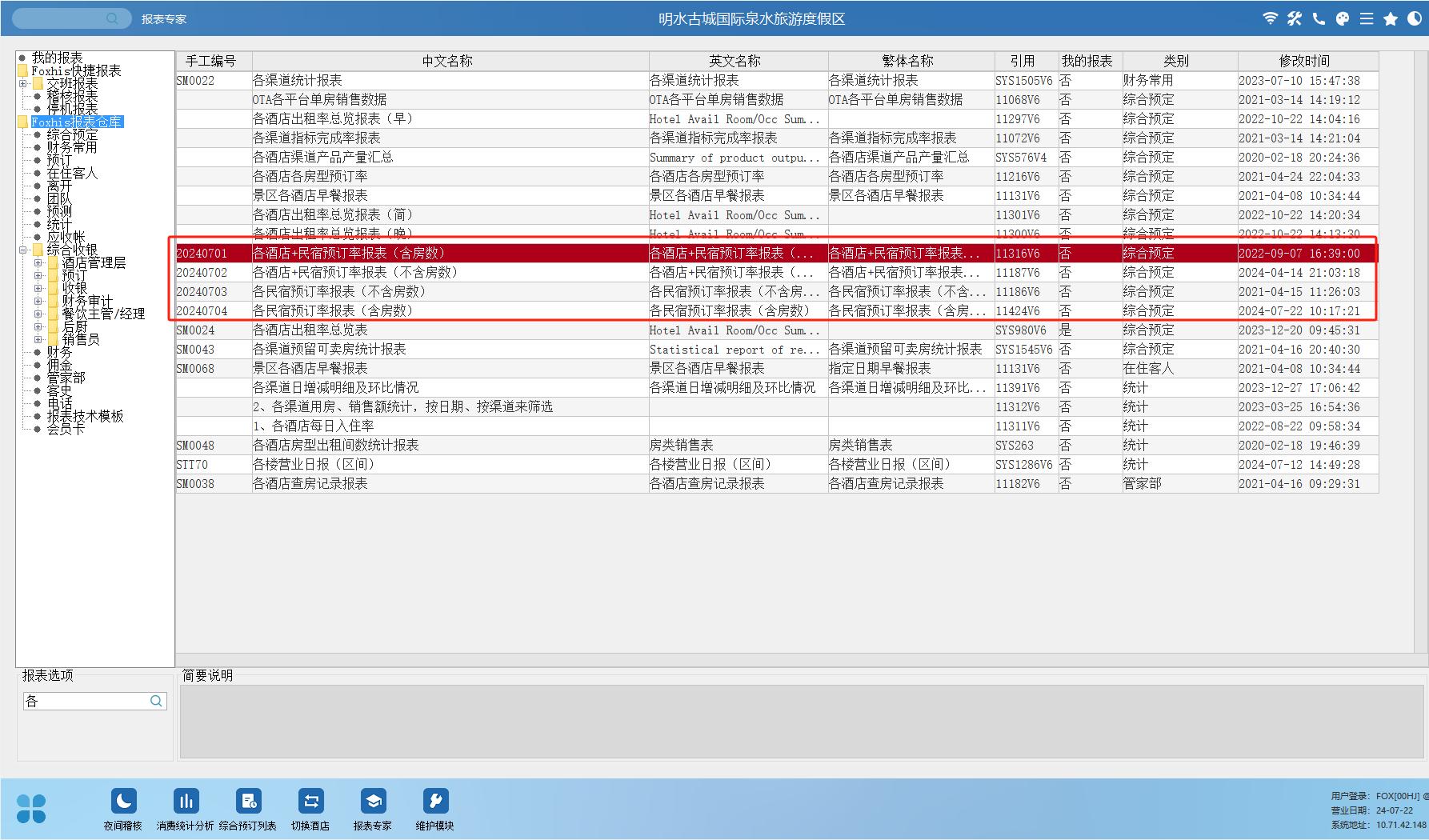The height and width of the screenshot is (840, 1429).
Task: Sort by the 修改时间 column header
Action: pos(1308,61)
